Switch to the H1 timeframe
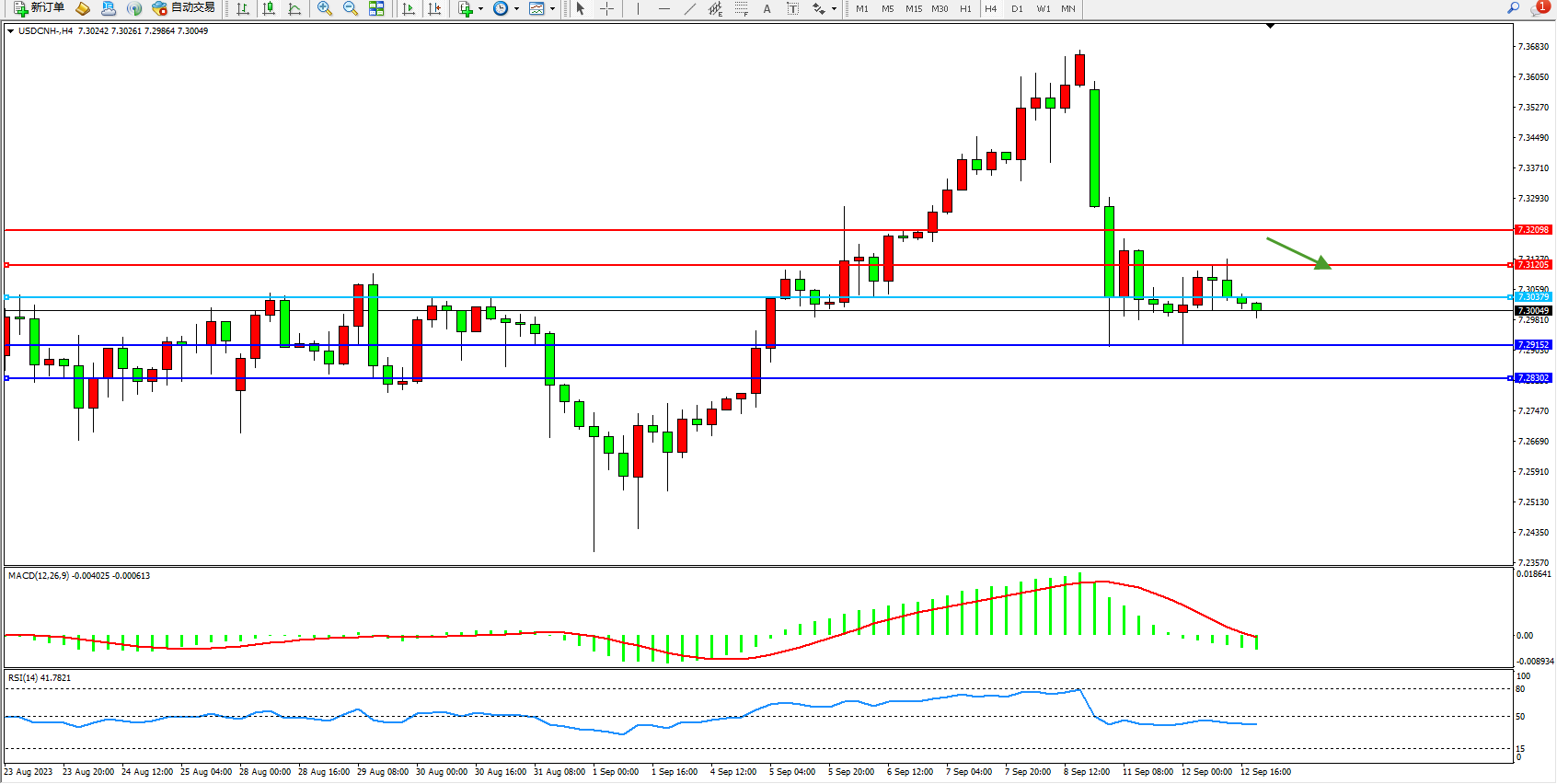The width and height of the screenshot is (1557, 784). 965,8
